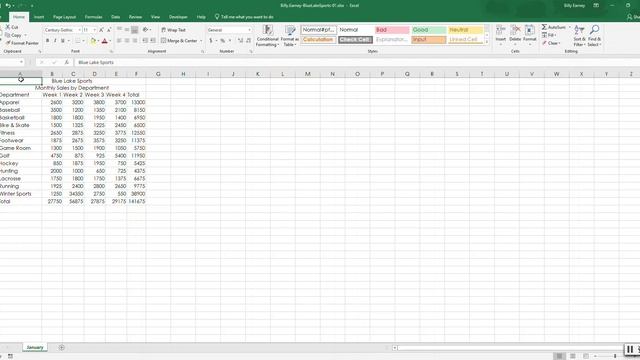
Task: Toggle Wrap Text
Action: tap(173, 30)
